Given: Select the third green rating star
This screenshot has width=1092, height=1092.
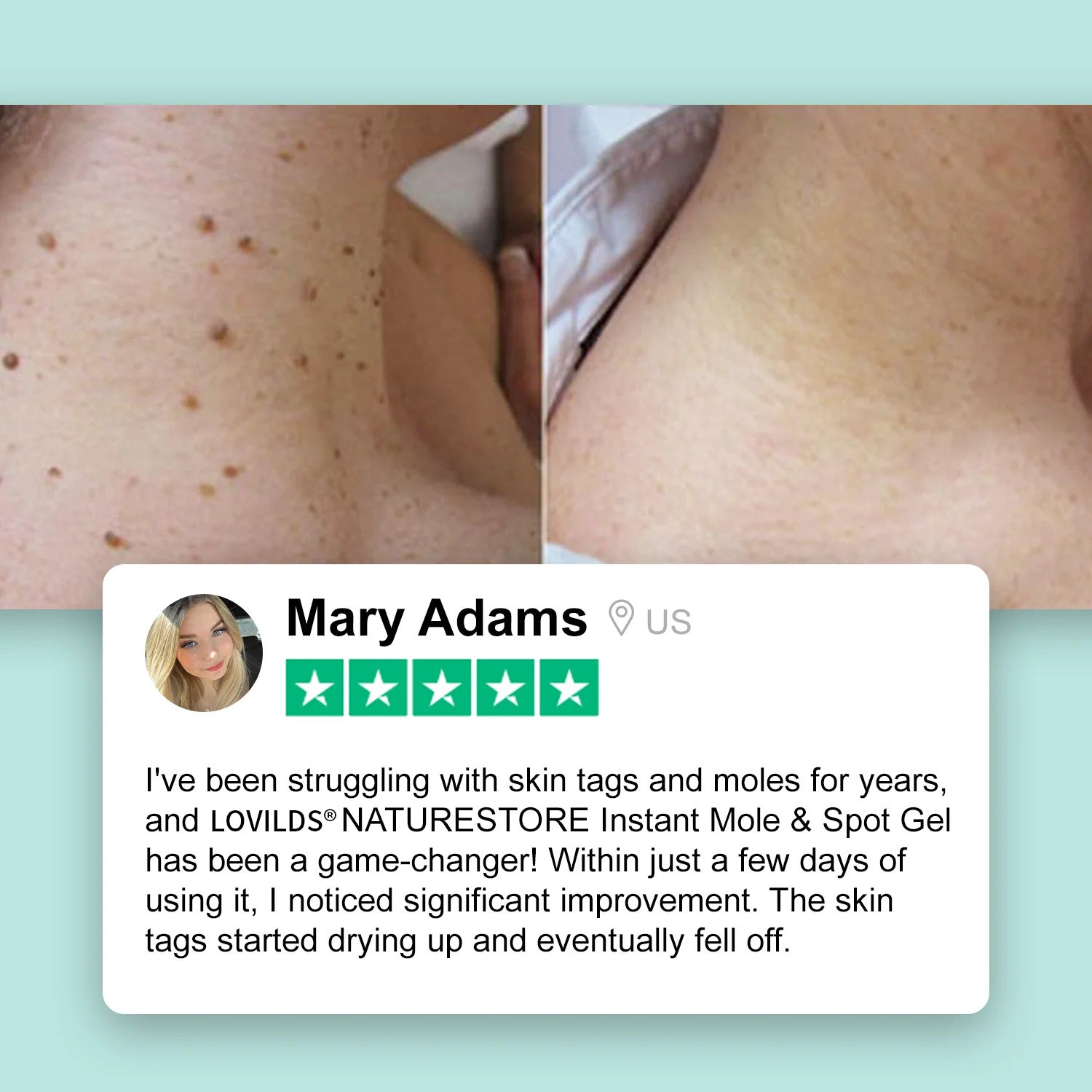Looking at the screenshot, I should tap(442, 688).
